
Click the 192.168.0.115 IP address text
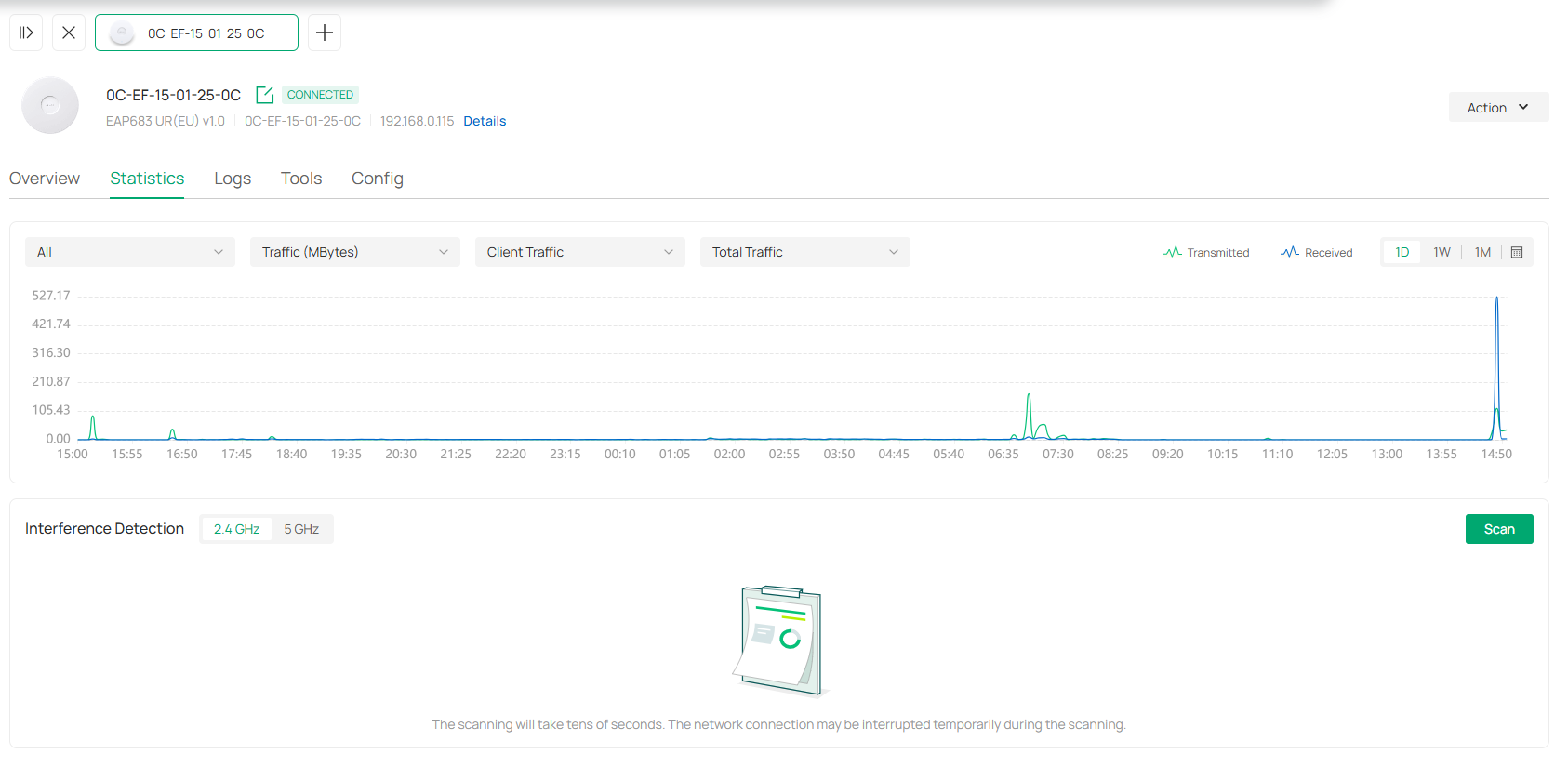417,121
